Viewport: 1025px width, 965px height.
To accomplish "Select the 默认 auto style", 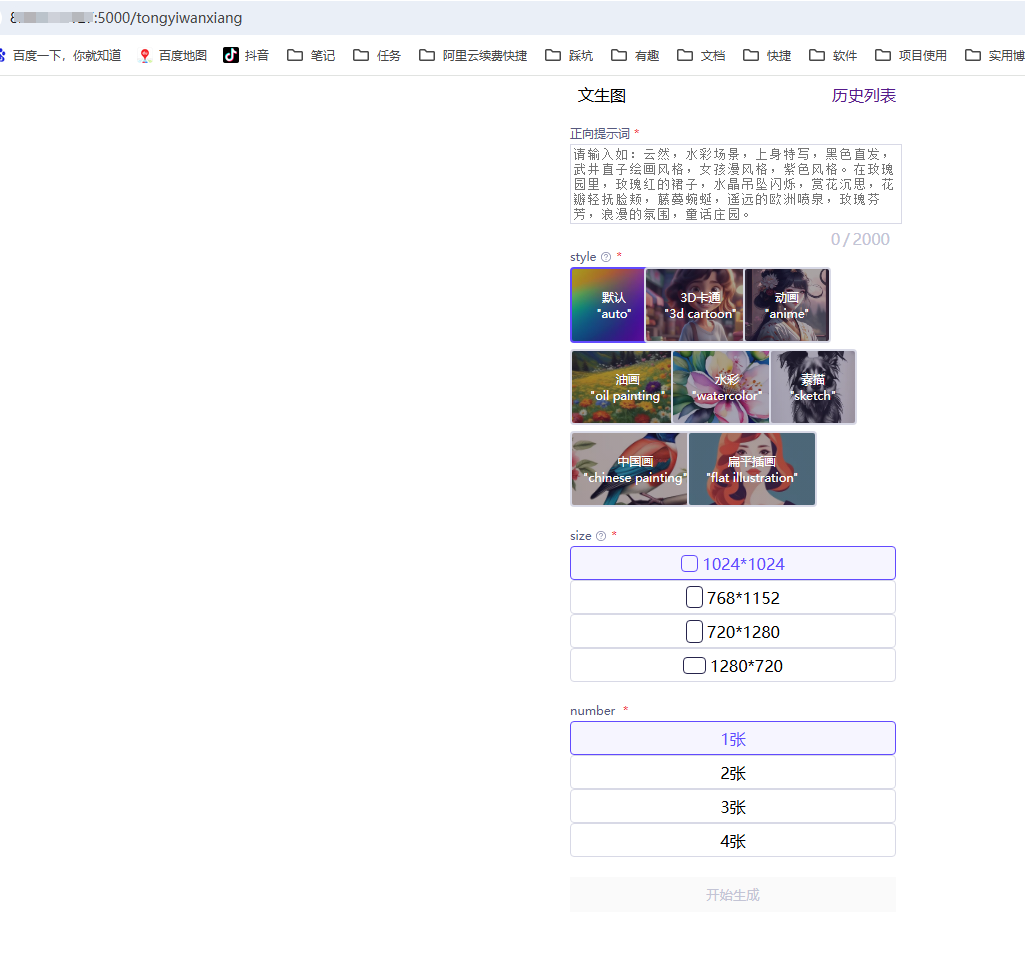I will click(608, 305).
